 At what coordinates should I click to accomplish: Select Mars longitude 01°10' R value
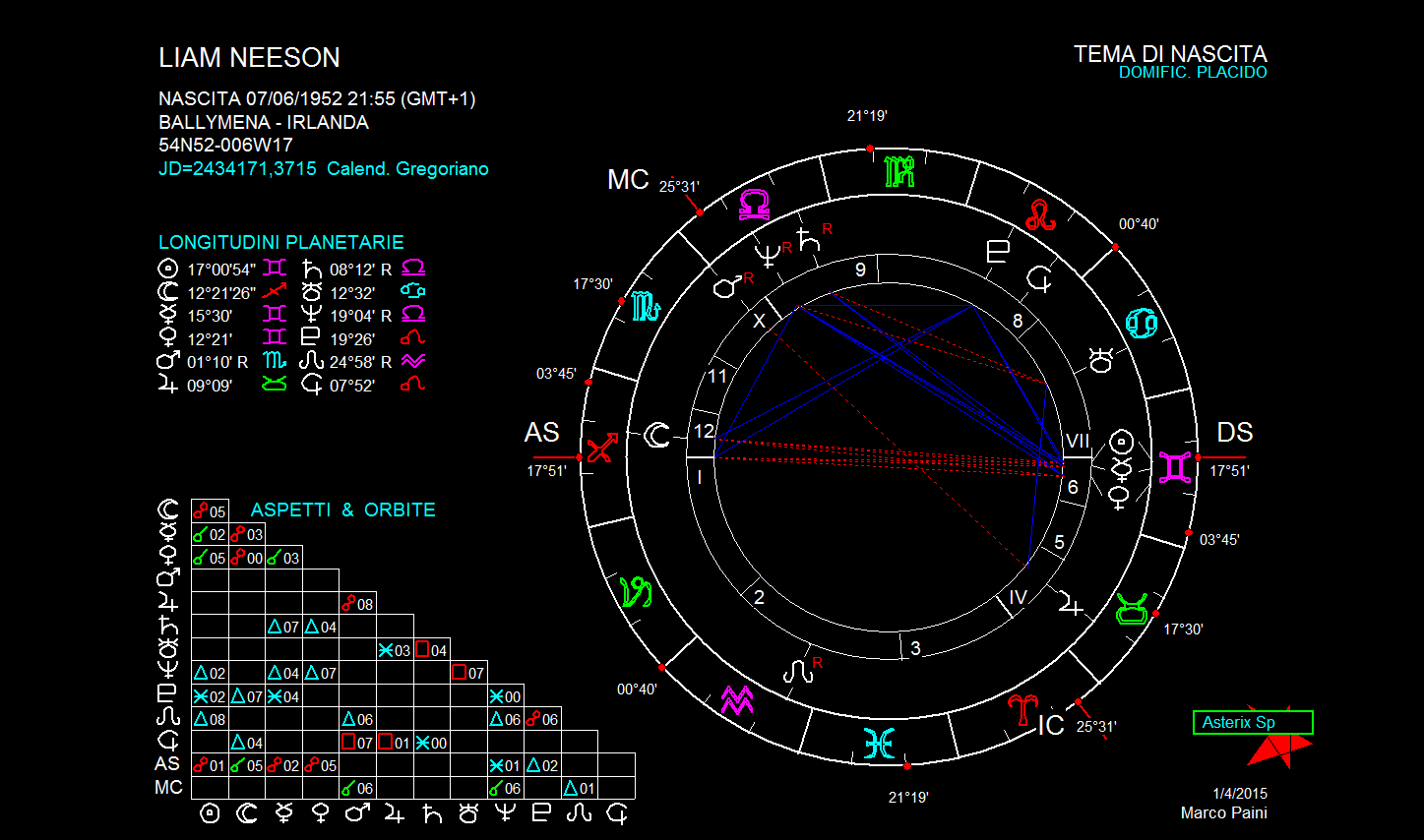point(217,362)
